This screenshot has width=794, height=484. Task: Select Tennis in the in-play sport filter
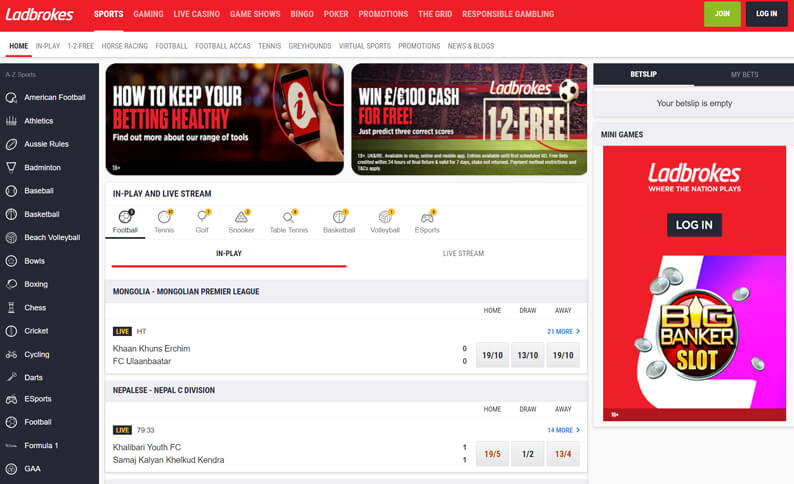click(164, 222)
